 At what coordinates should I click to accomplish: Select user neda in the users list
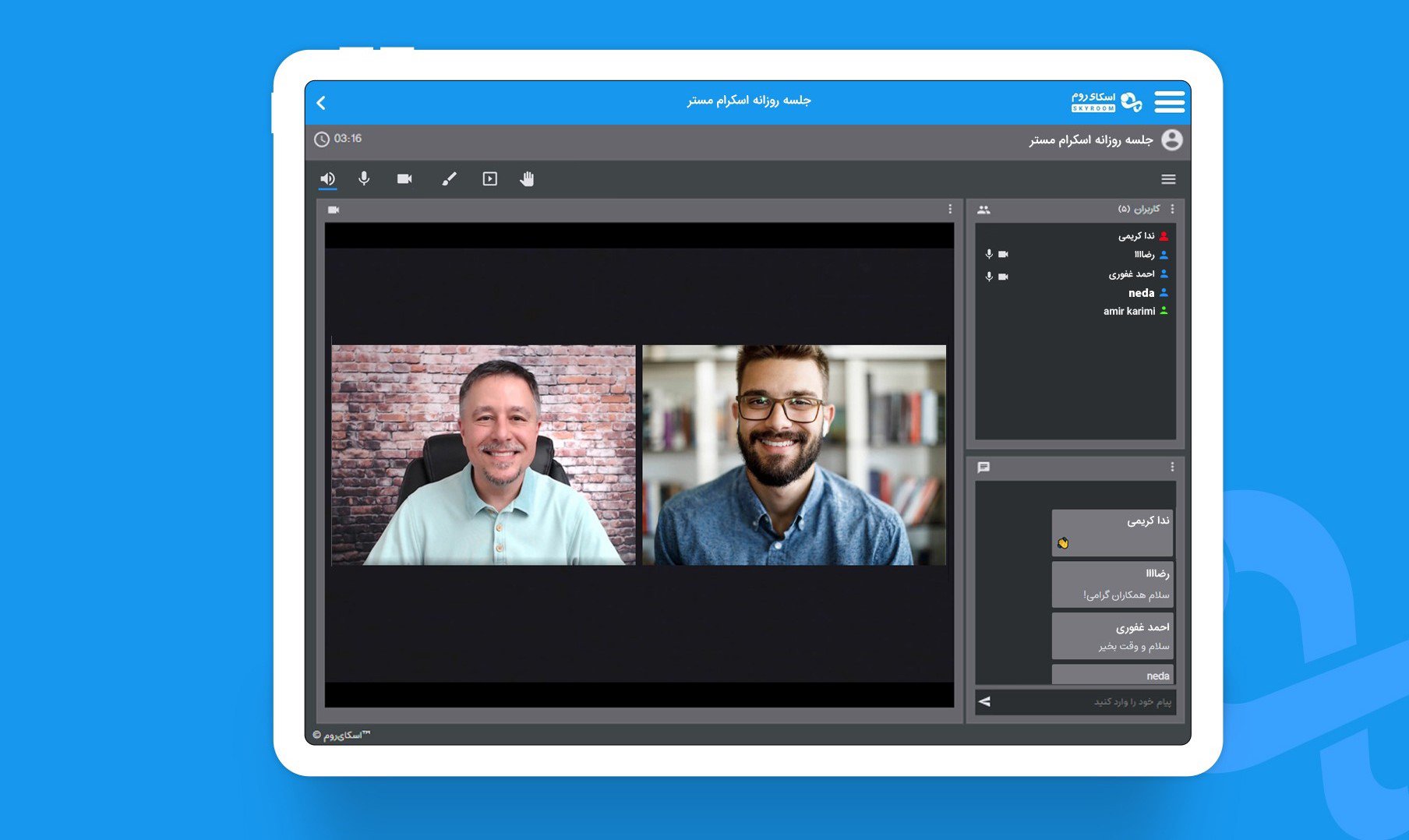click(x=1141, y=293)
